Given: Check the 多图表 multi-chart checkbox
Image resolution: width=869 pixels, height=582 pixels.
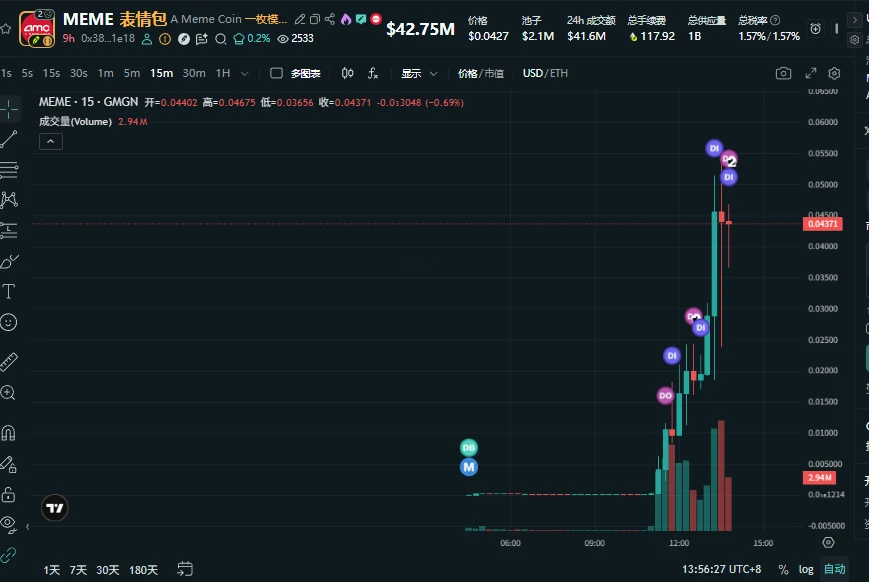Looking at the screenshot, I should pyautogui.click(x=277, y=73).
